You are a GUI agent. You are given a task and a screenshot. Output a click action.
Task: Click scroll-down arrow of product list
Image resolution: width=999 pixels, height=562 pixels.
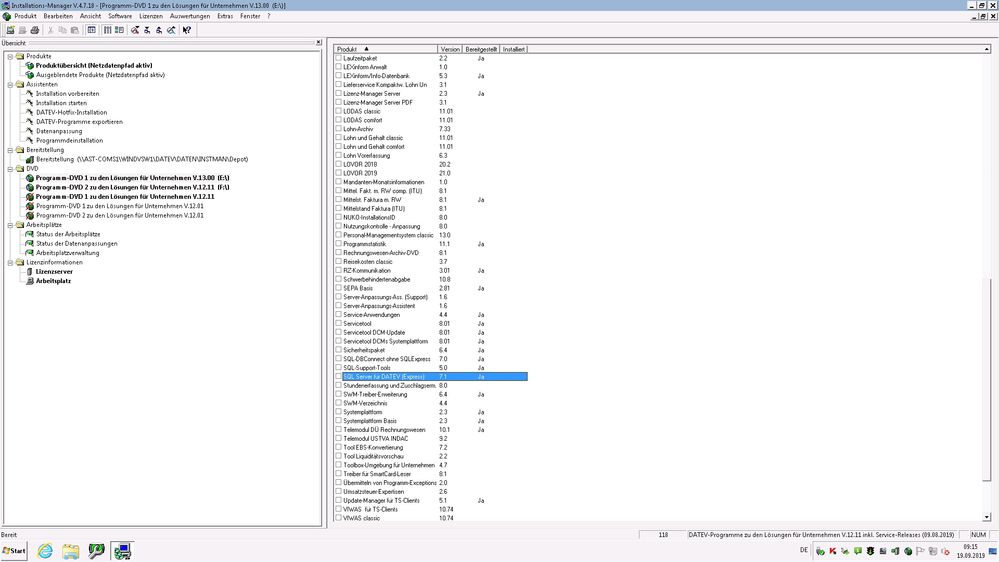pyautogui.click(x=986, y=517)
